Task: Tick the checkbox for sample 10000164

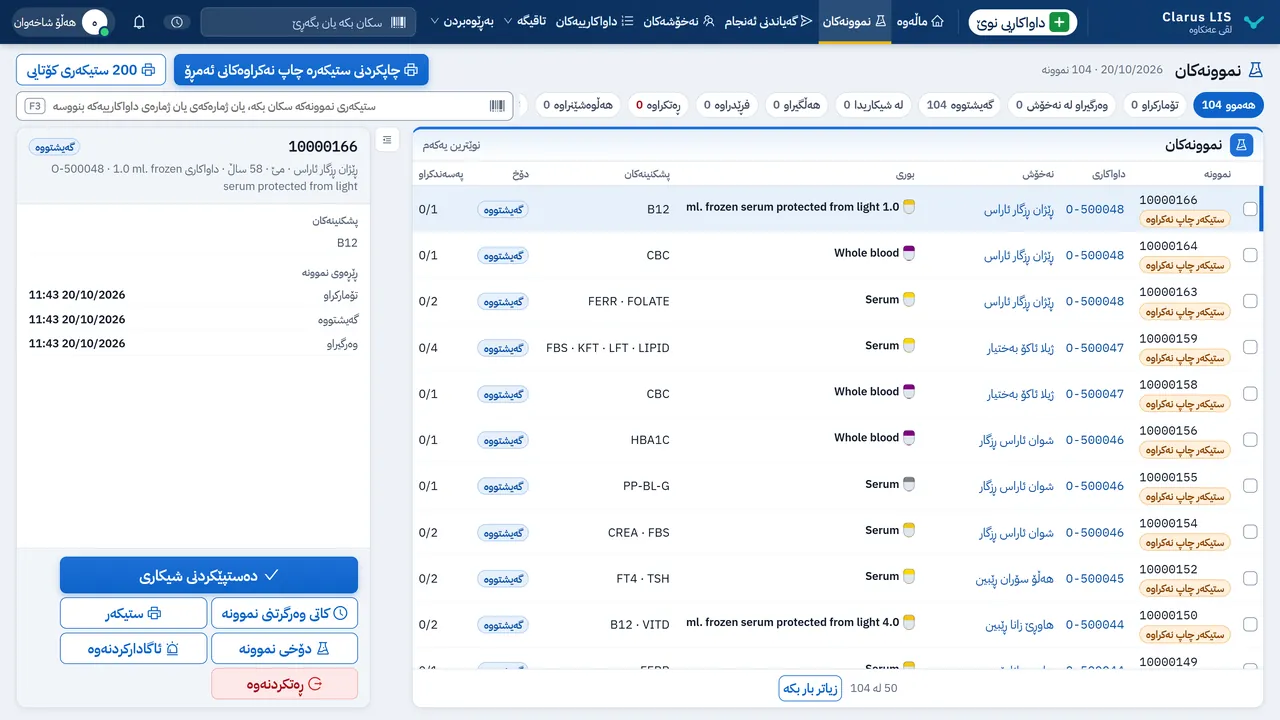Action: pos(1250,255)
